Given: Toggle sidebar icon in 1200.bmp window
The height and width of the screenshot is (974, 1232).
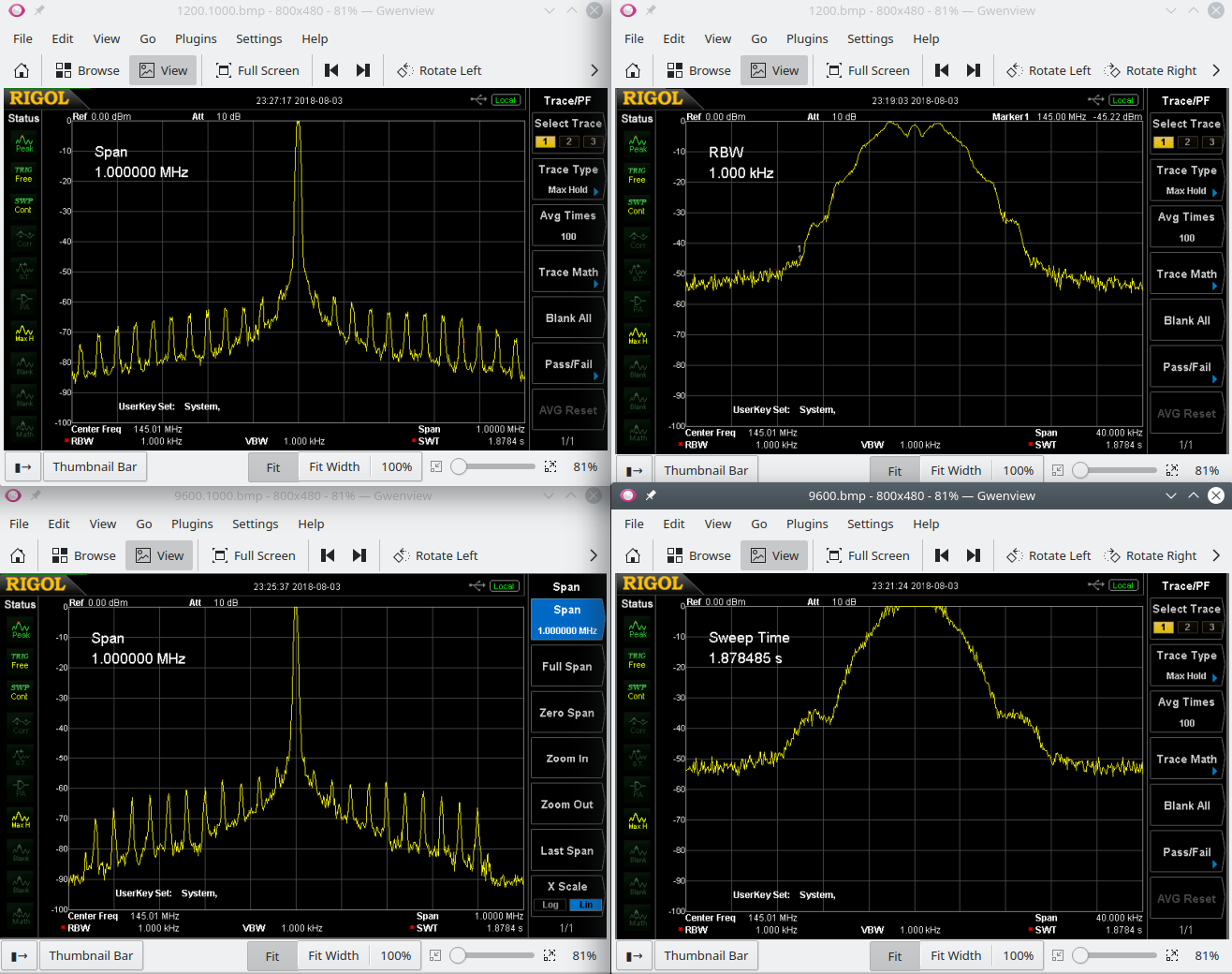Looking at the screenshot, I should click(x=635, y=470).
